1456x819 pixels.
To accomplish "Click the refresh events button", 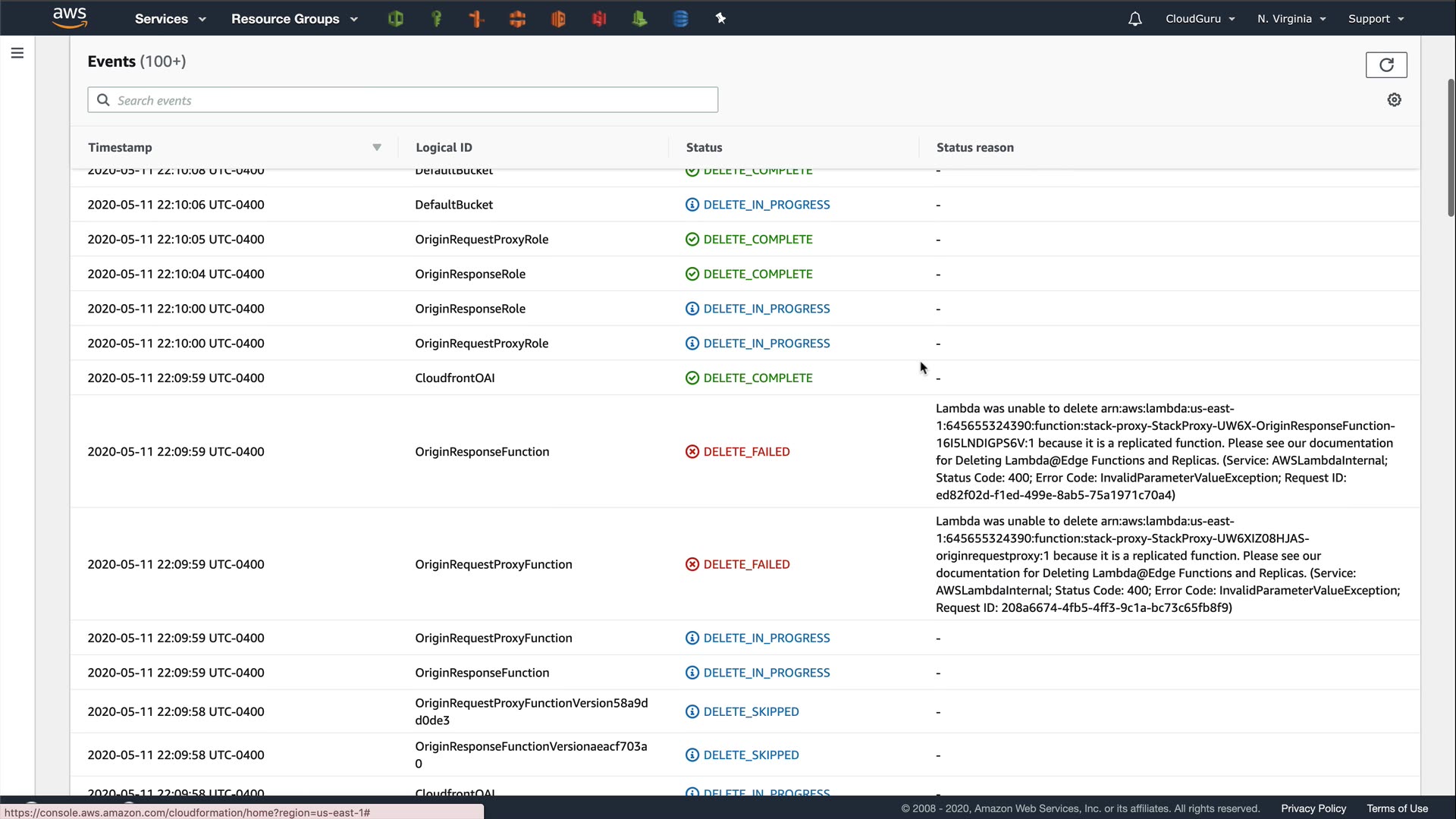I will coord(1385,65).
